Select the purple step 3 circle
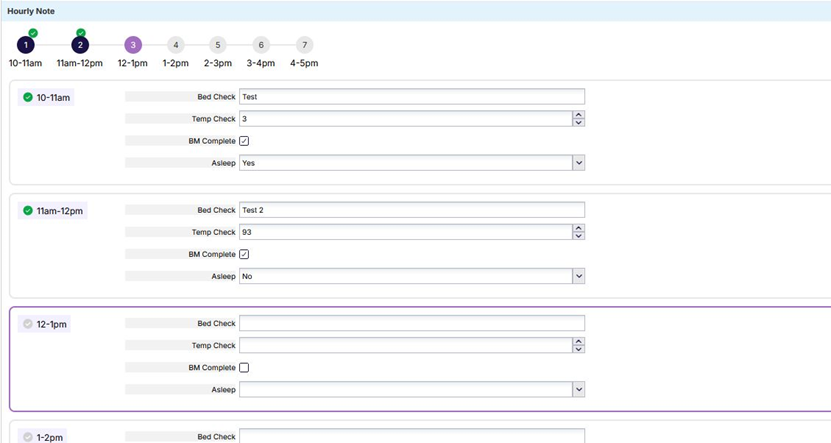Image resolution: width=831 pixels, height=443 pixels. point(133,45)
